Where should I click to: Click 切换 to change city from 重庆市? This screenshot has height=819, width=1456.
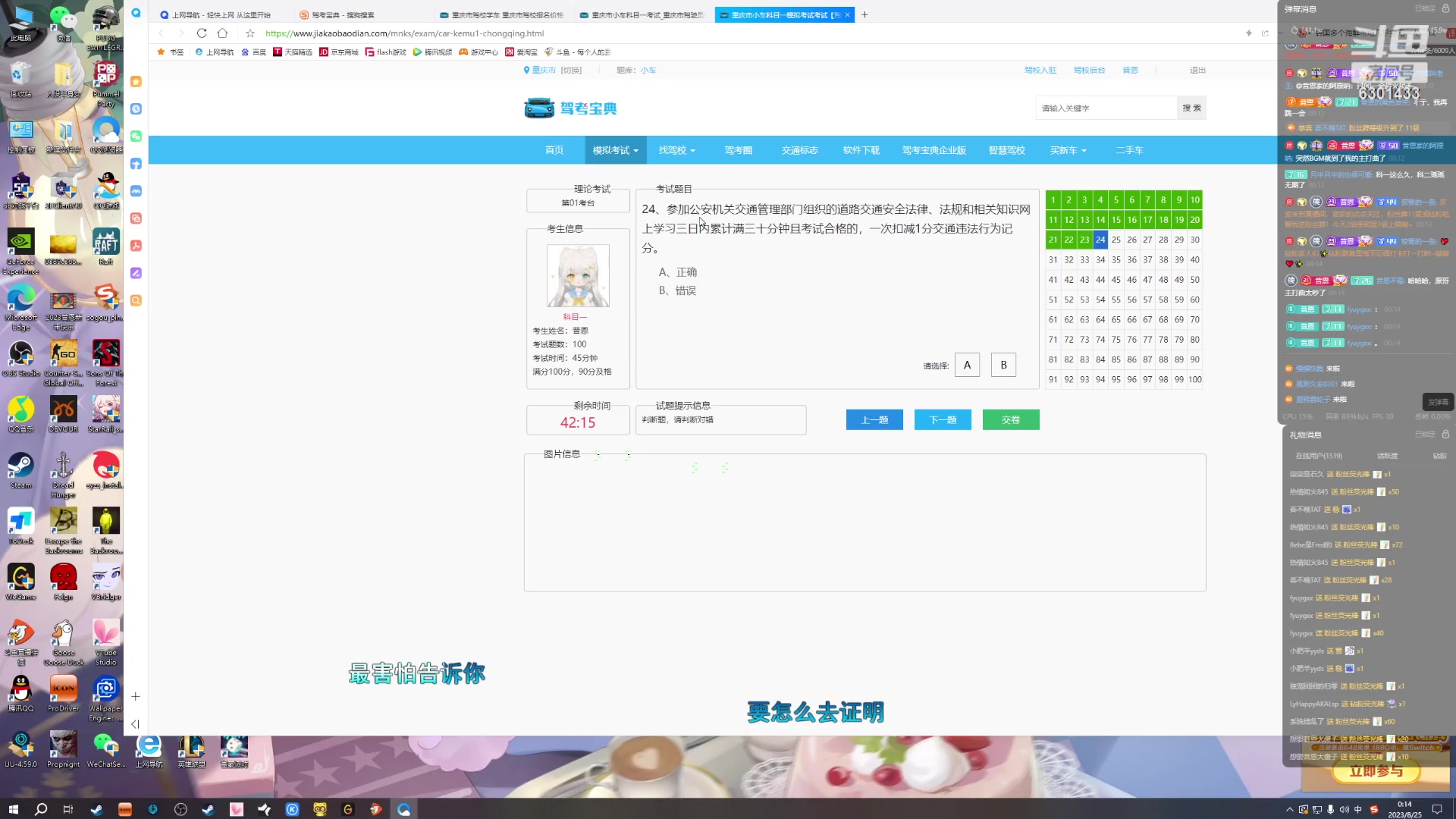point(570,69)
